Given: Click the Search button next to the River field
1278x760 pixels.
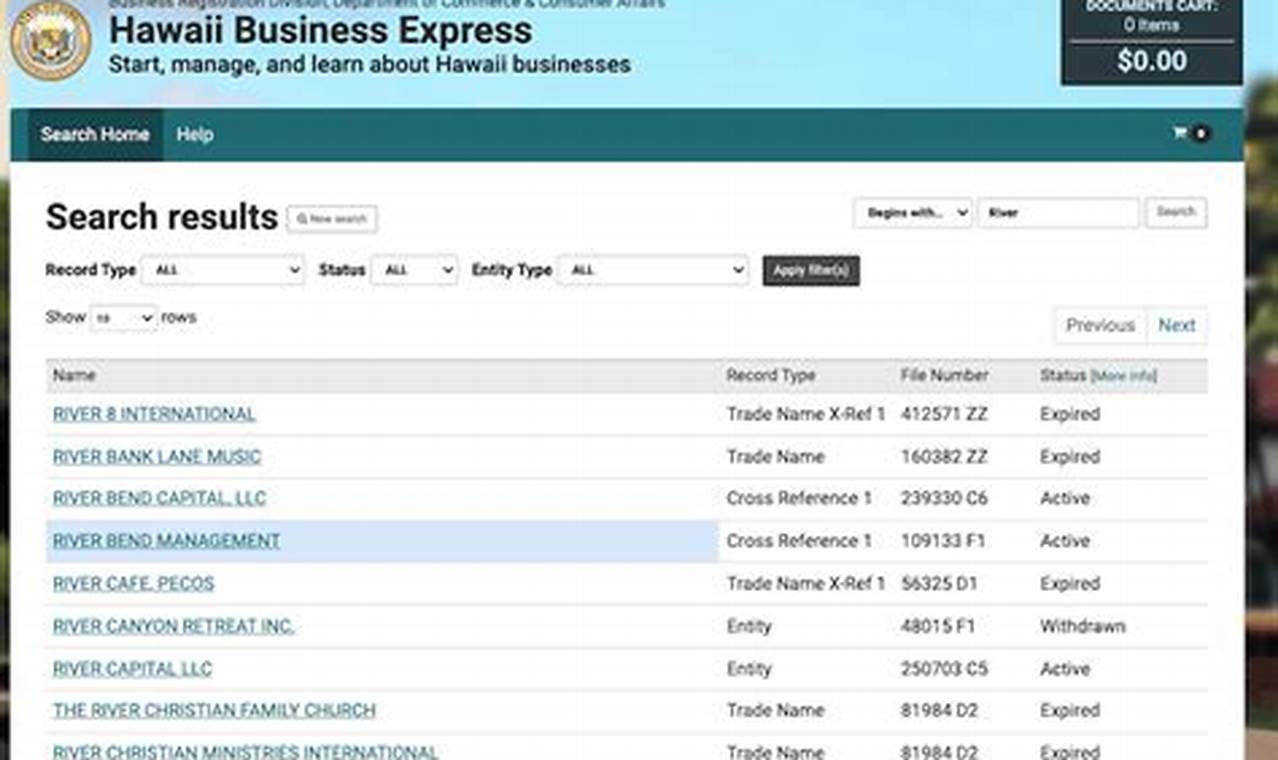Looking at the screenshot, I should coord(1175,212).
